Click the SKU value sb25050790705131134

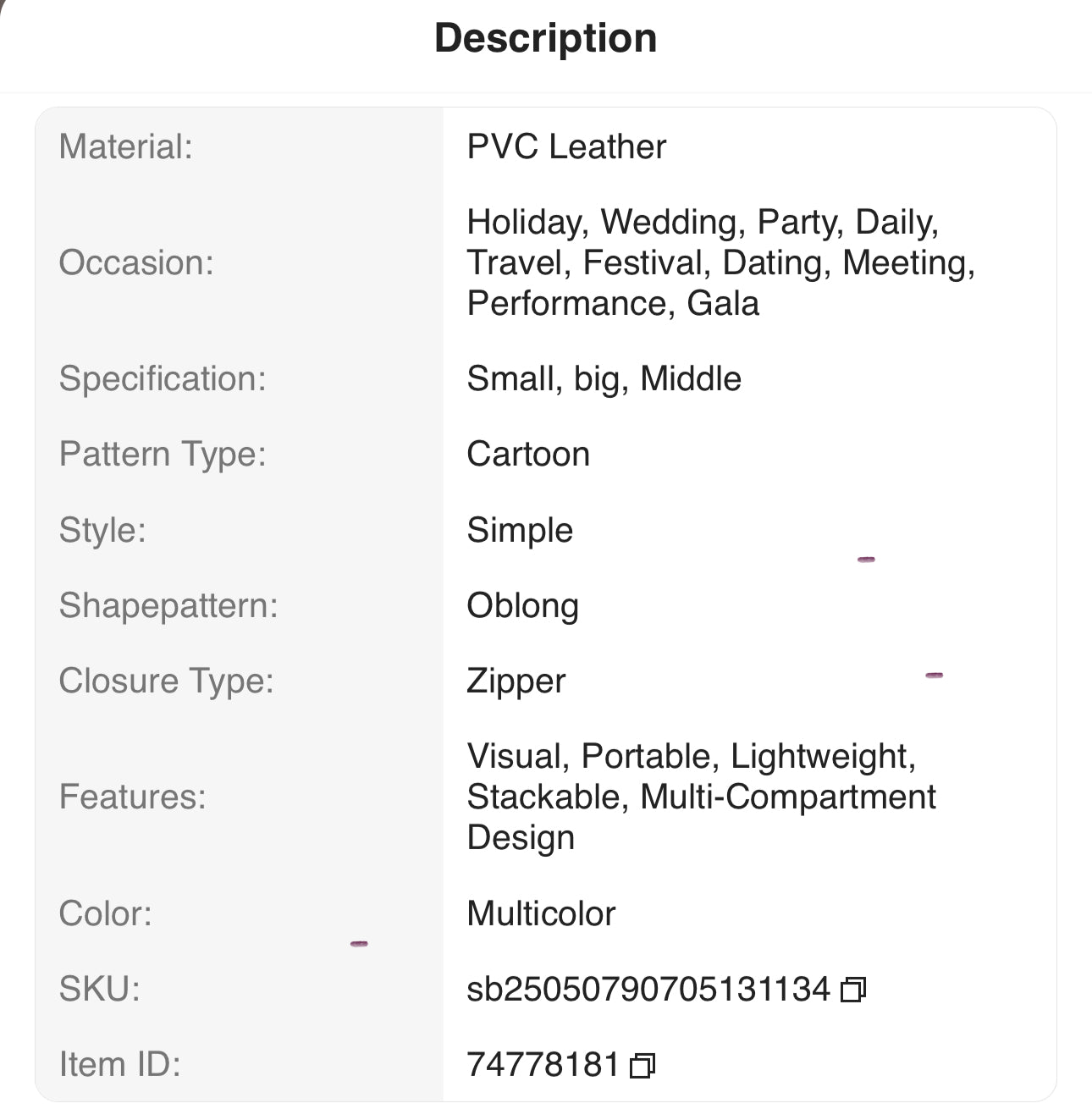click(648, 990)
